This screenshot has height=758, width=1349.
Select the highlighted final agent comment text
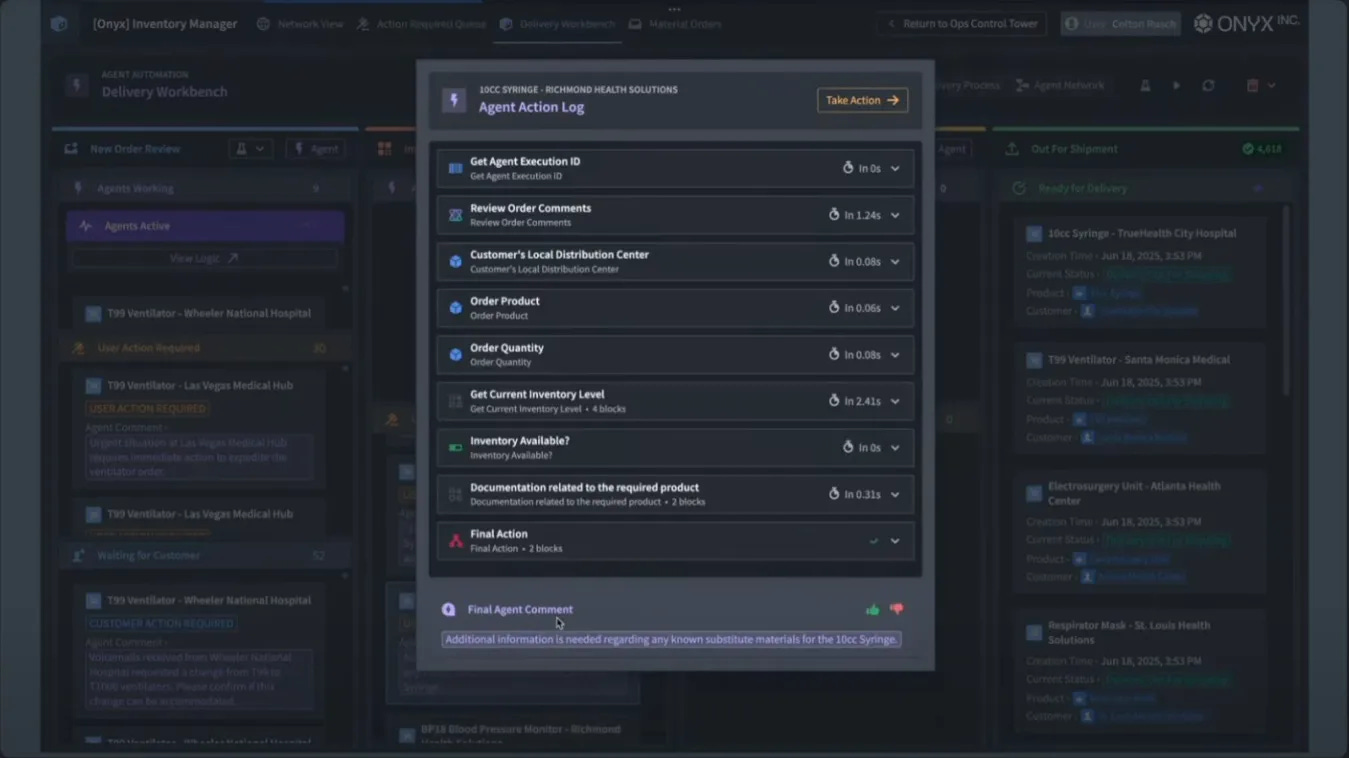tap(671, 639)
